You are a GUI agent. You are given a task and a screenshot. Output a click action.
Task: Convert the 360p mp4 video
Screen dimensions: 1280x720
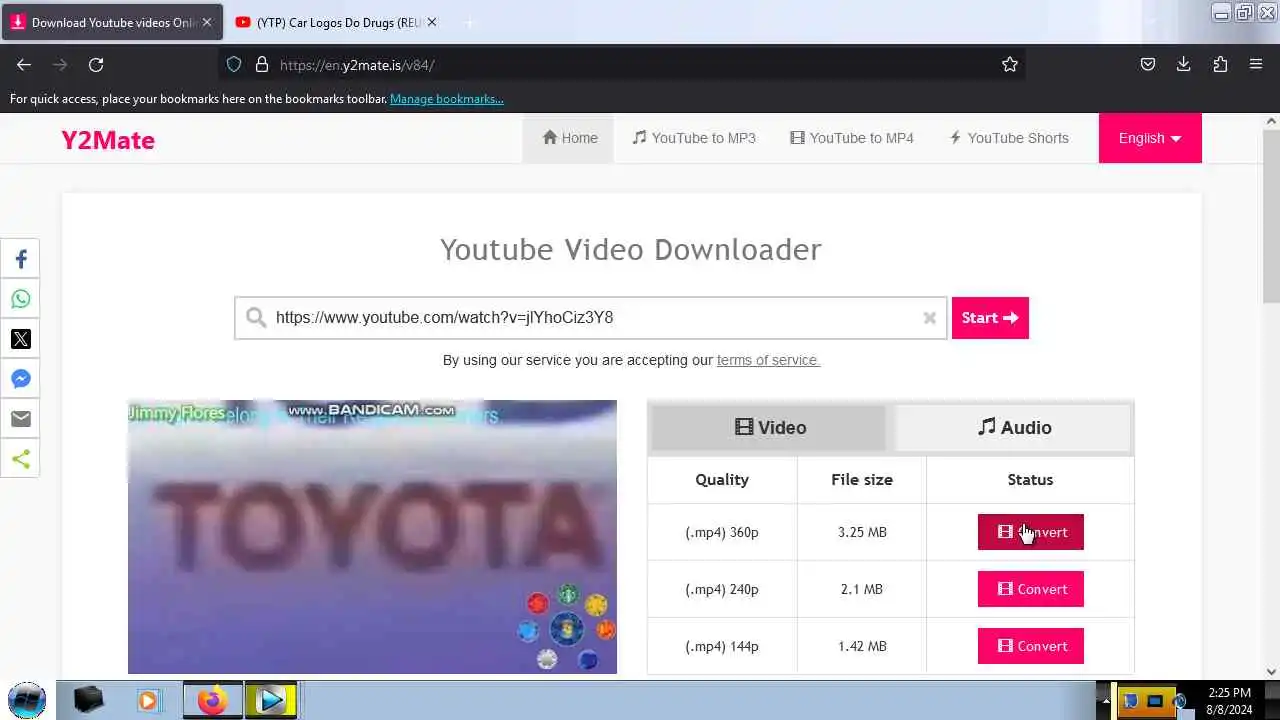click(1030, 532)
